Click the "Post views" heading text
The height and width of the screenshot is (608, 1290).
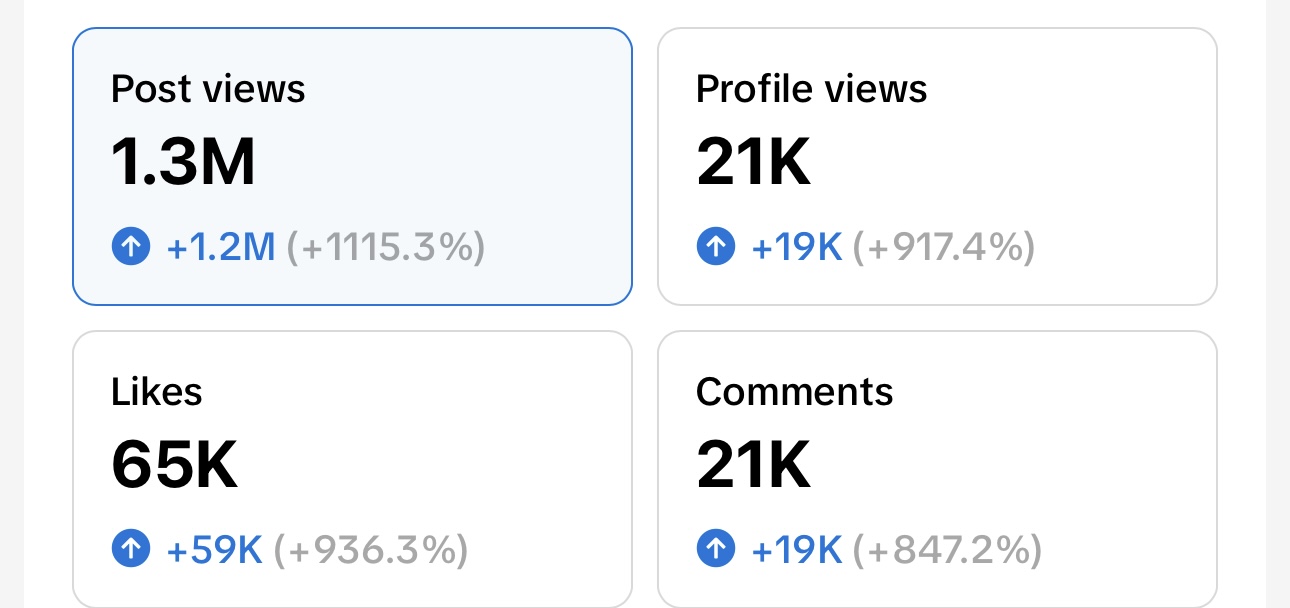point(208,89)
